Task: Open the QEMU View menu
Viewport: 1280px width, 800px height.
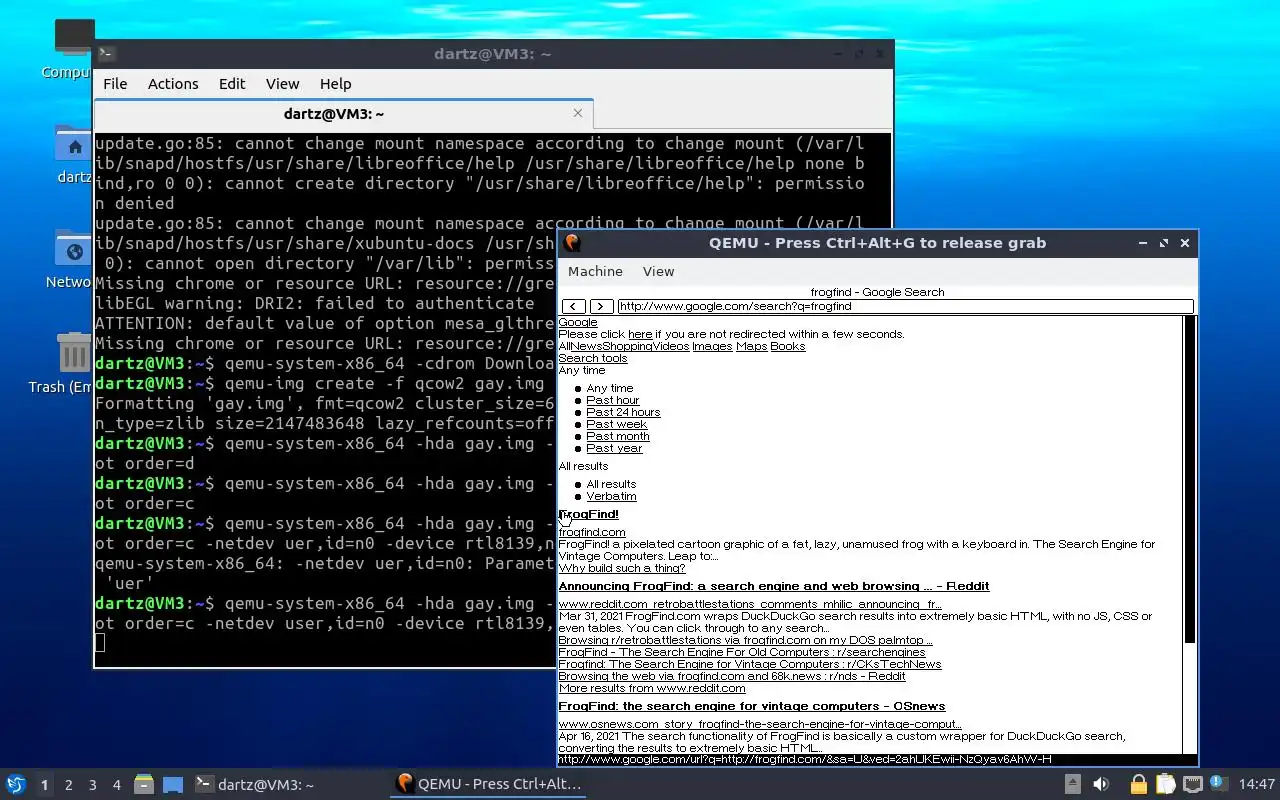Action: coord(658,271)
